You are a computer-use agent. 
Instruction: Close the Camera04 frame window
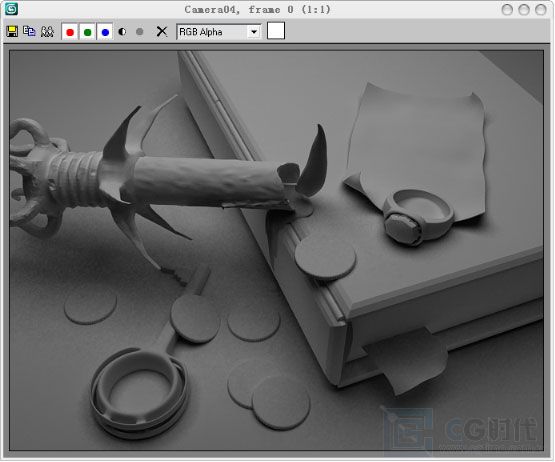click(x=540, y=10)
